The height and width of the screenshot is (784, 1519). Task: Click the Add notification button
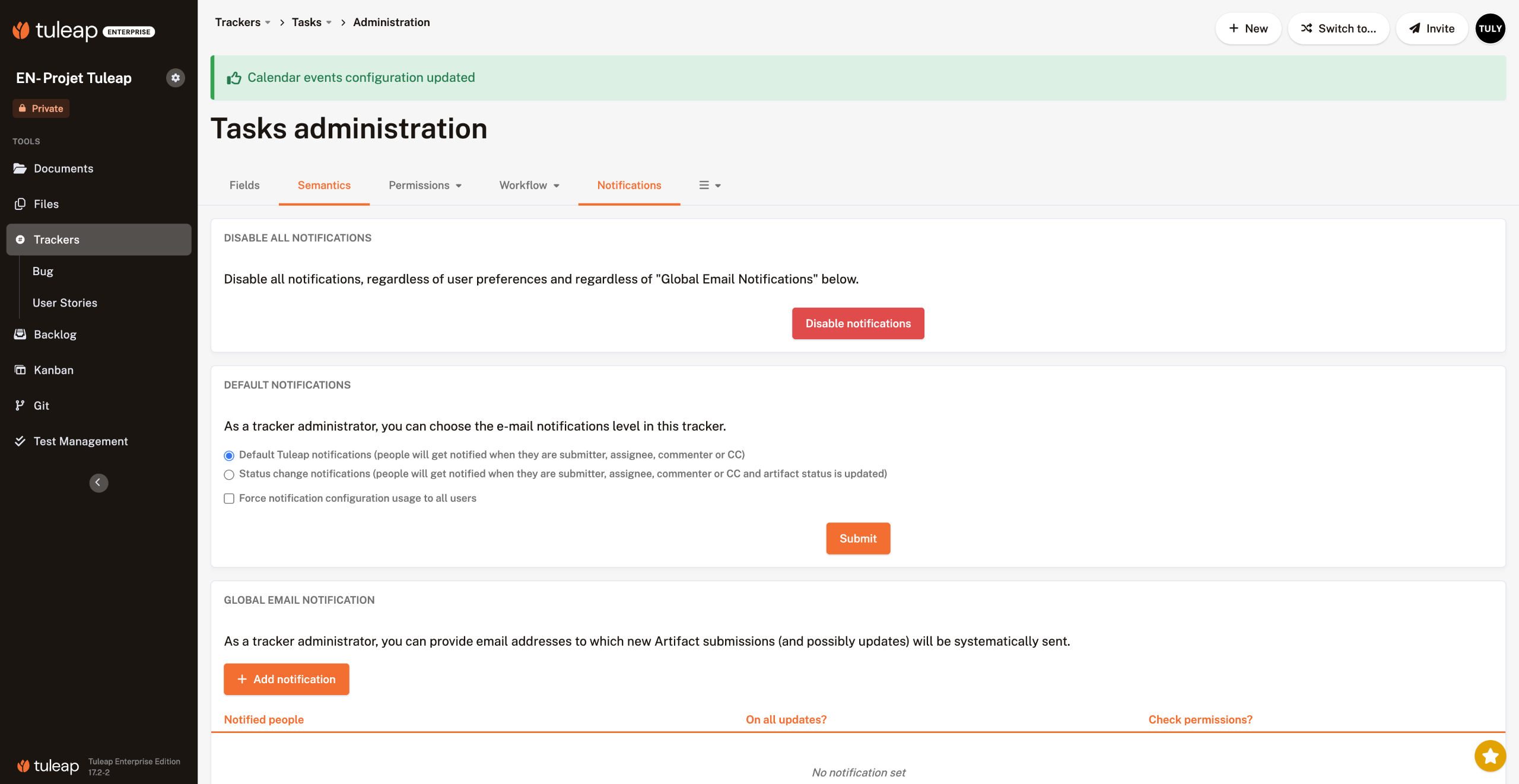[286, 680]
